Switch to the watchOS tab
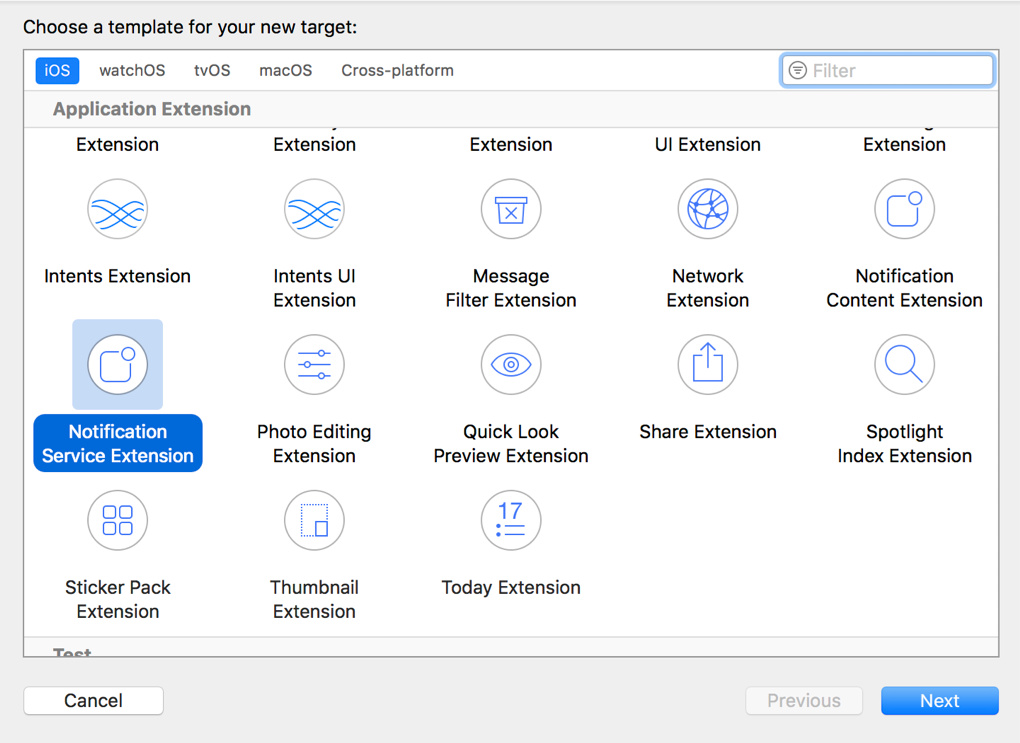Viewport: 1020px width, 743px height. 132,71
